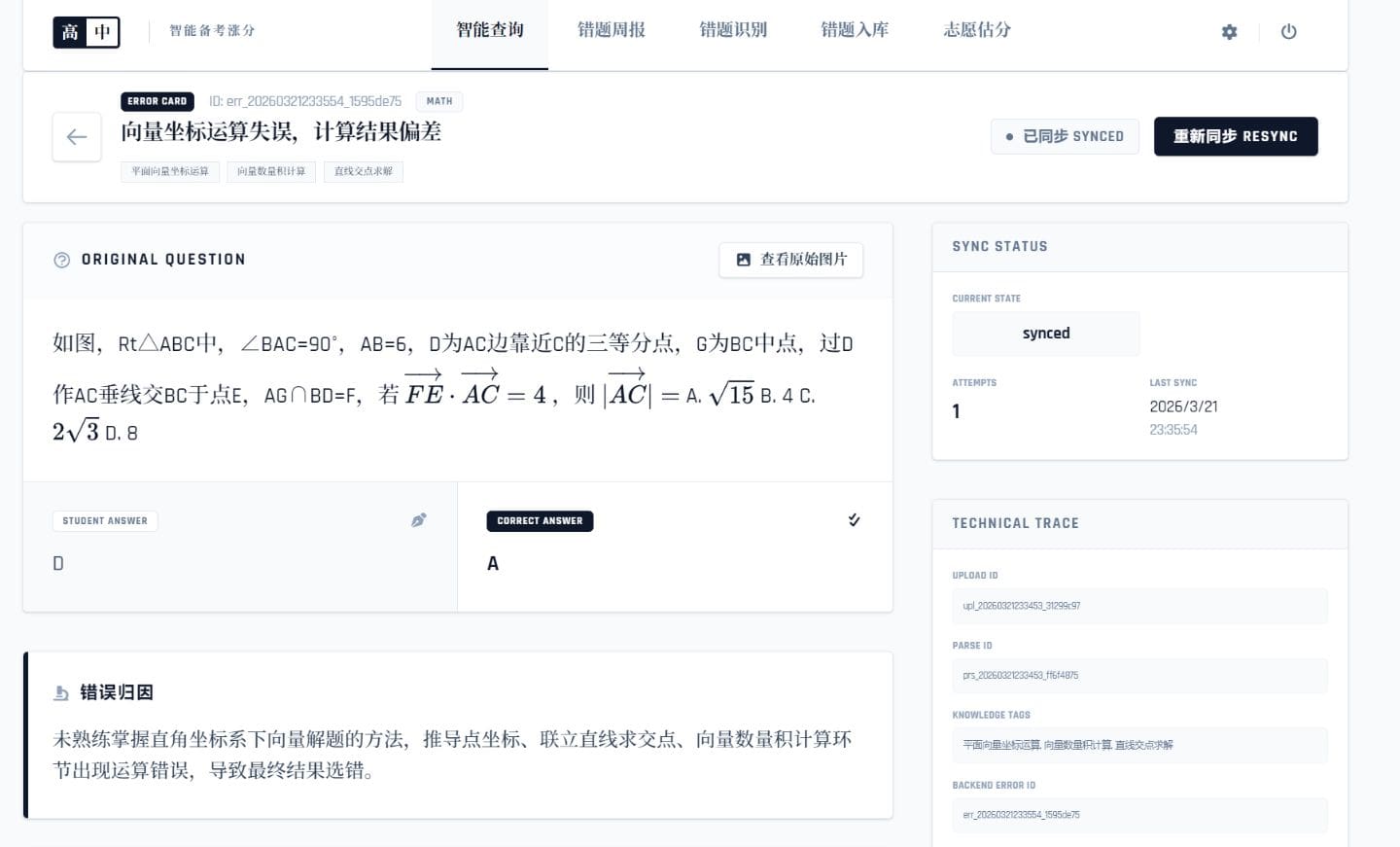Click the 查看原始图片 button

[x=791, y=260]
